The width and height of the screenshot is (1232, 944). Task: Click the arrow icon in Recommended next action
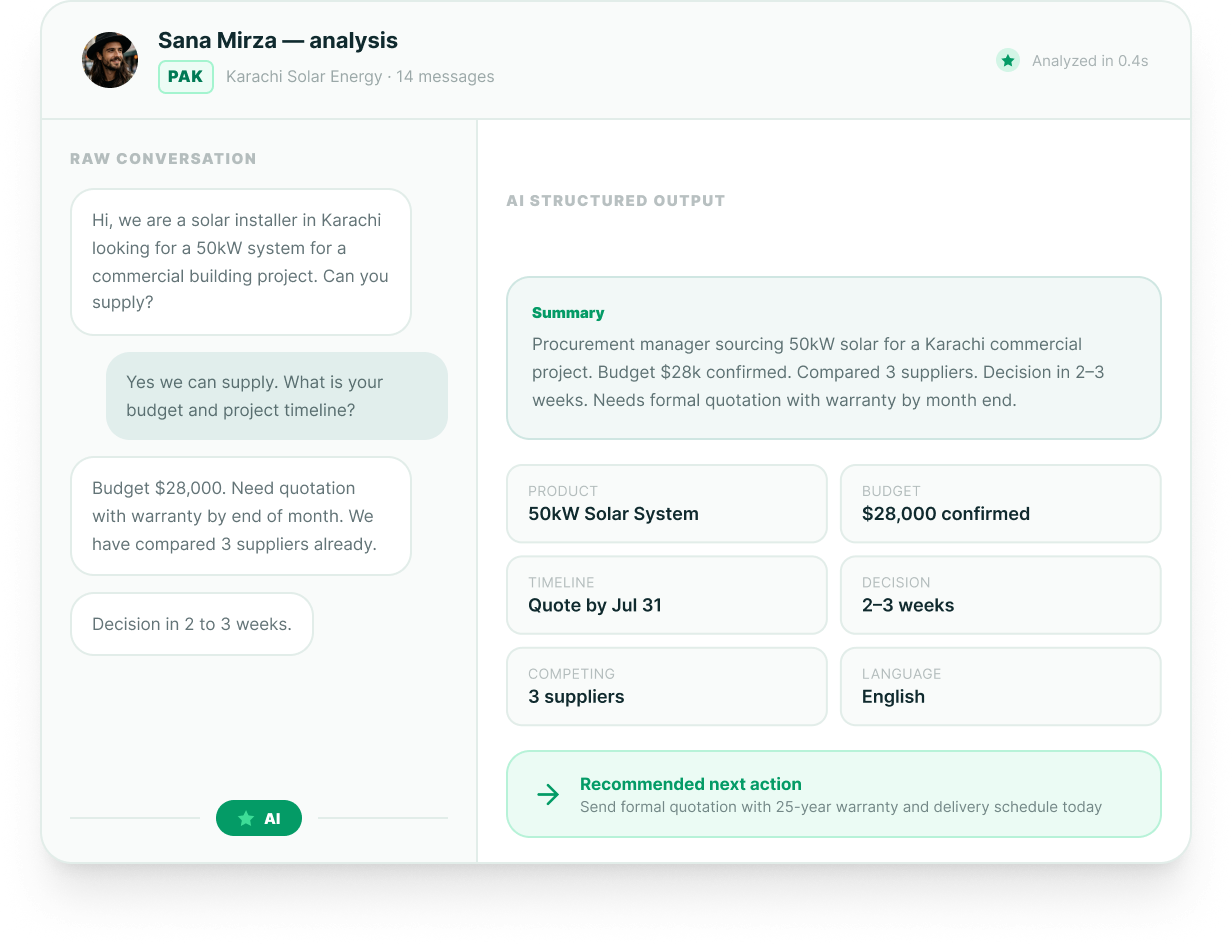point(548,795)
